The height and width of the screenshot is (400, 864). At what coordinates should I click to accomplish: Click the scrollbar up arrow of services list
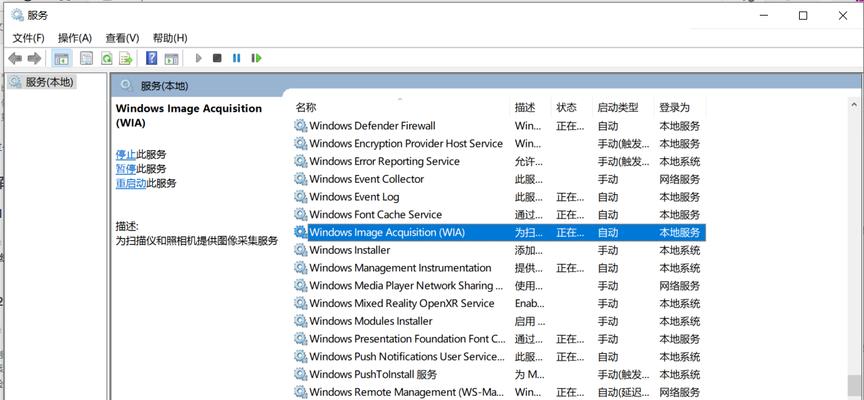pos(854,104)
